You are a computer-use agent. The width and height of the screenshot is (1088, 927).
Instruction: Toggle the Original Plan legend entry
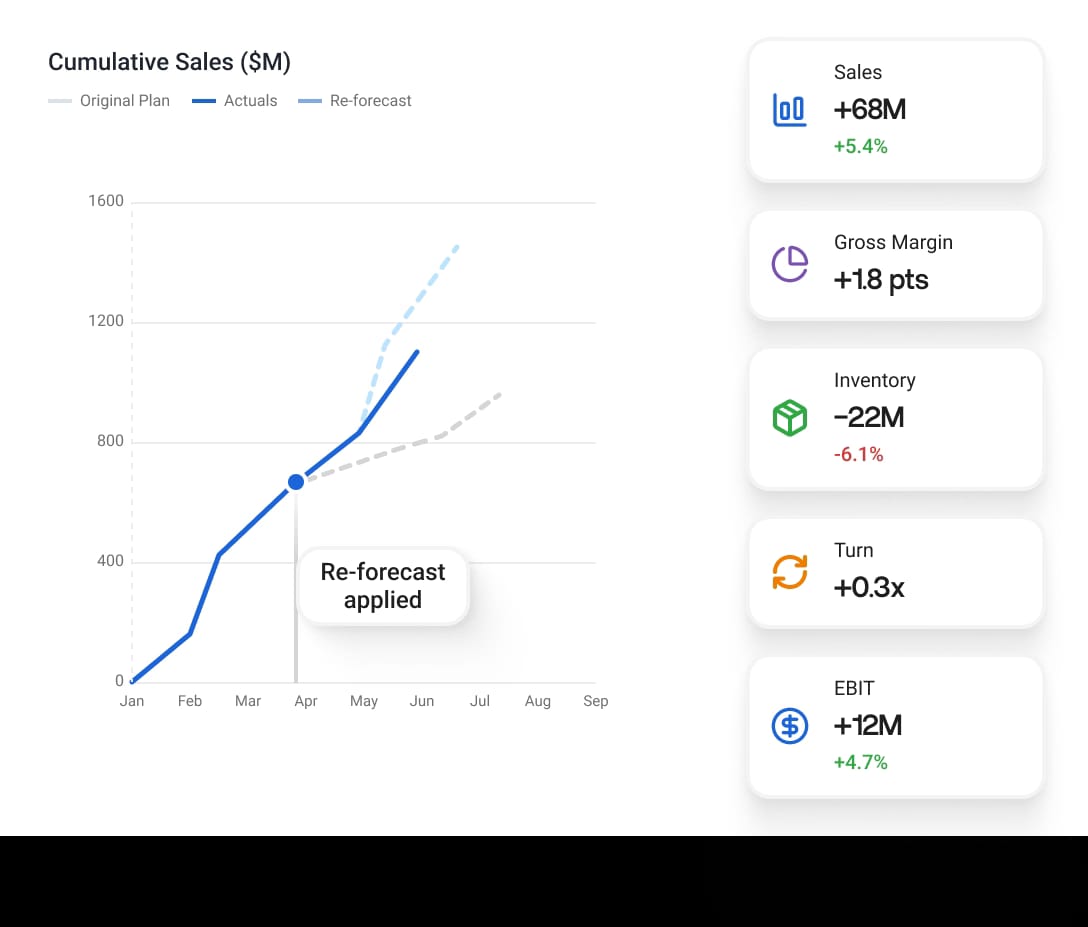(109, 101)
